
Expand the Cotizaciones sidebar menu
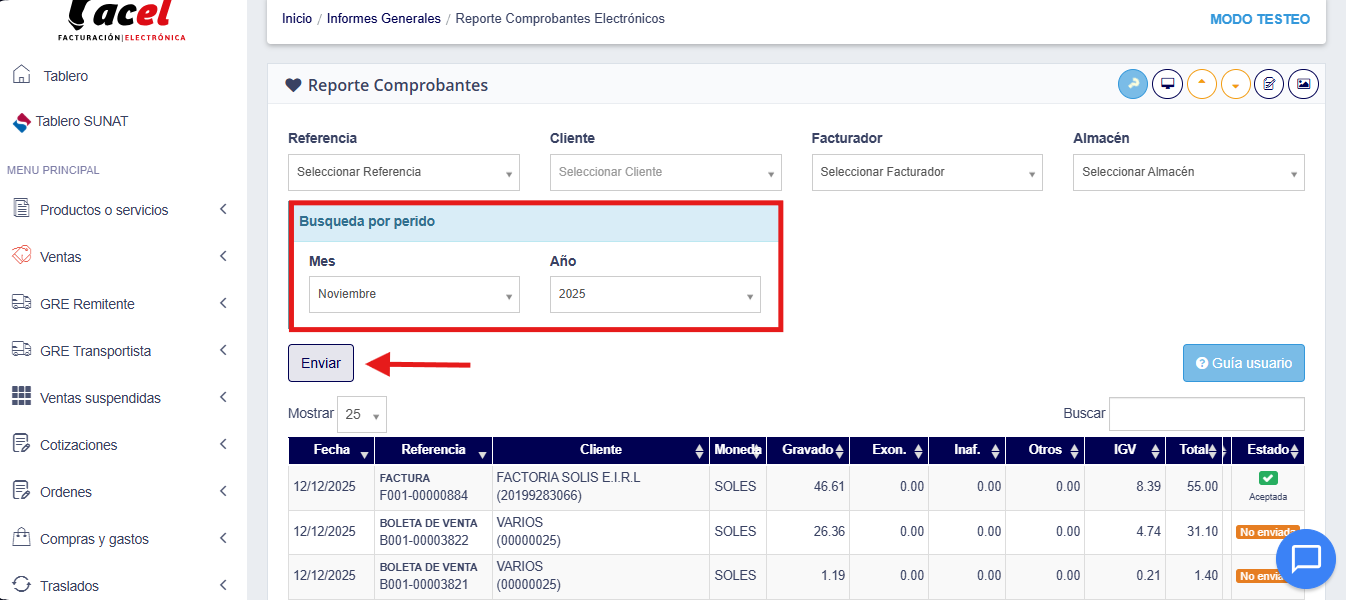pyautogui.click(x=120, y=445)
